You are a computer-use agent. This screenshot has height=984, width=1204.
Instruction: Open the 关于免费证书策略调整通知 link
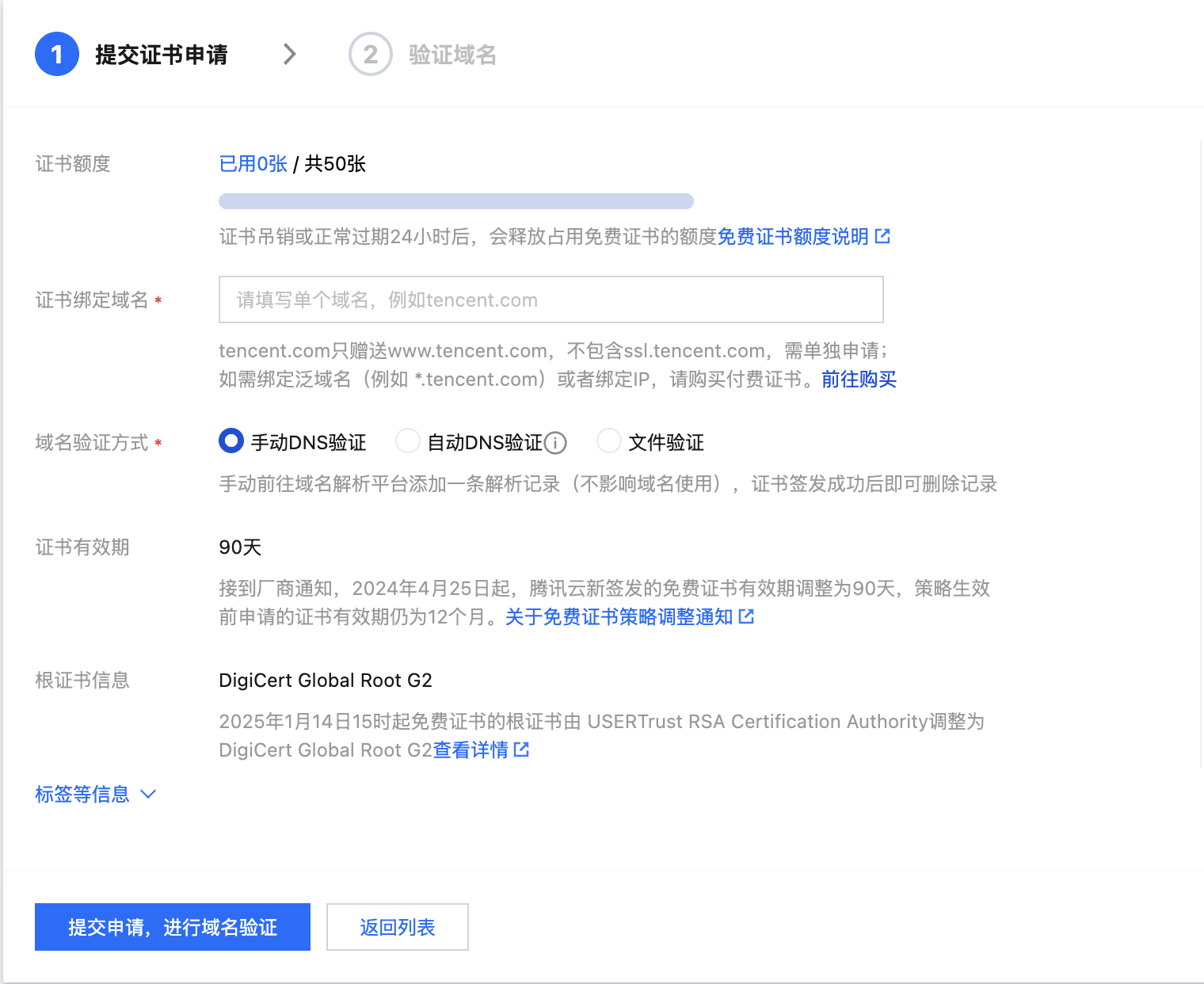point(619,616)
